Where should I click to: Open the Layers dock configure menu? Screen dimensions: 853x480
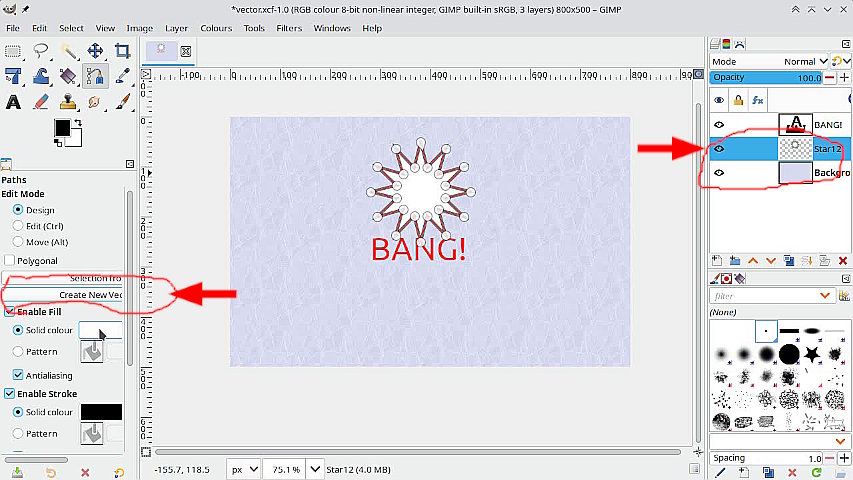click(x=846, y=44)
